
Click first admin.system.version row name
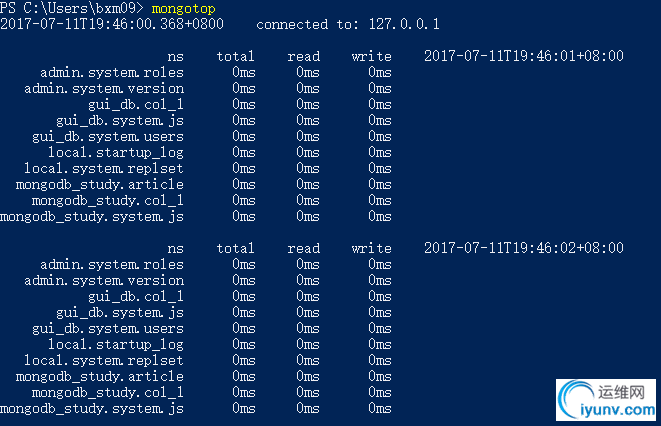(104, 88)
